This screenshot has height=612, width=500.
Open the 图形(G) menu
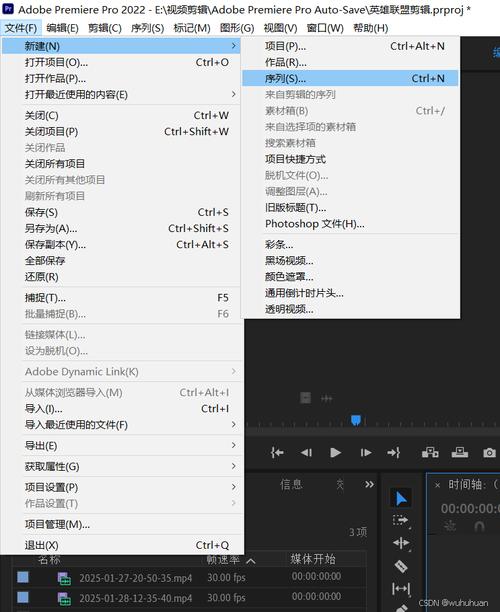pyautogui.click(x=237, y=28)
